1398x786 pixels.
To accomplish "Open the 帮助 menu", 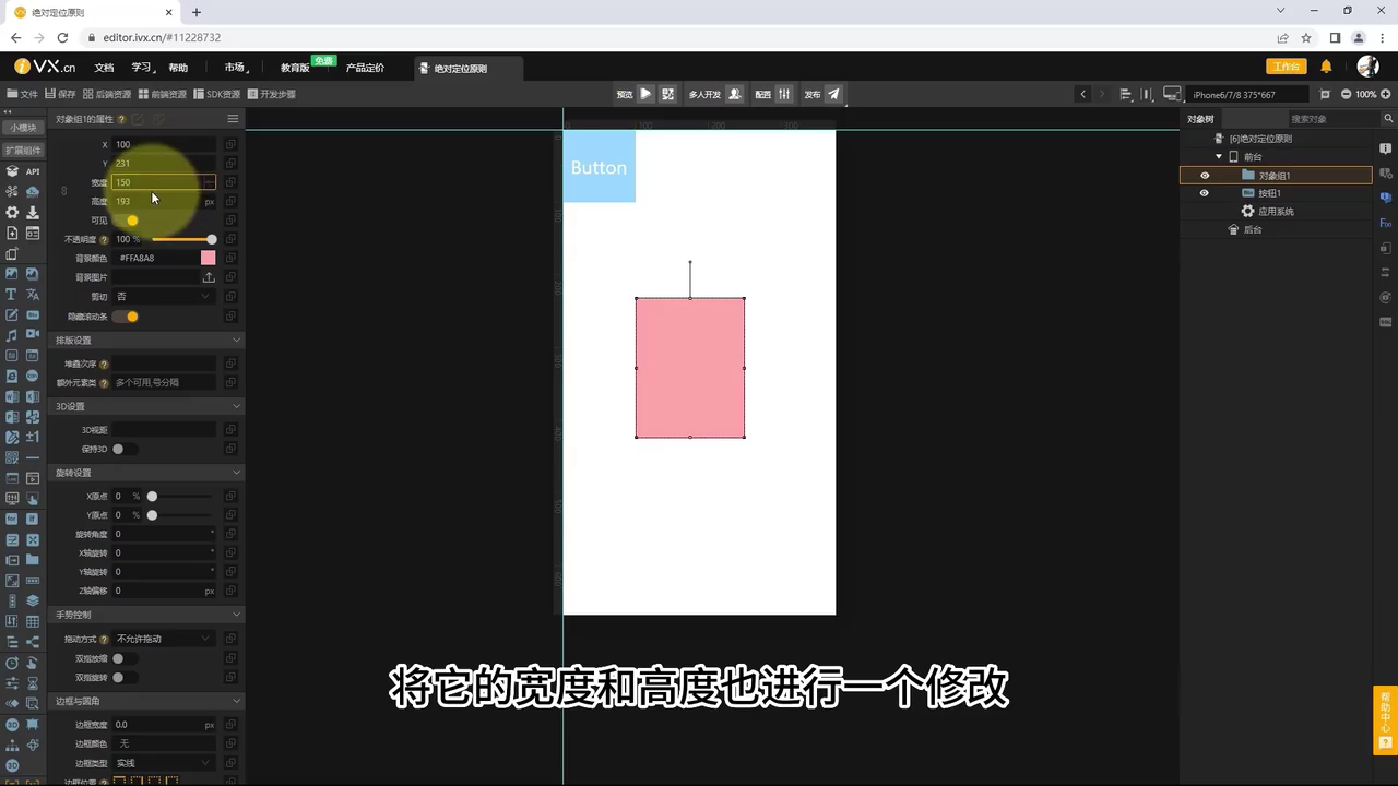I will [178, 68].
